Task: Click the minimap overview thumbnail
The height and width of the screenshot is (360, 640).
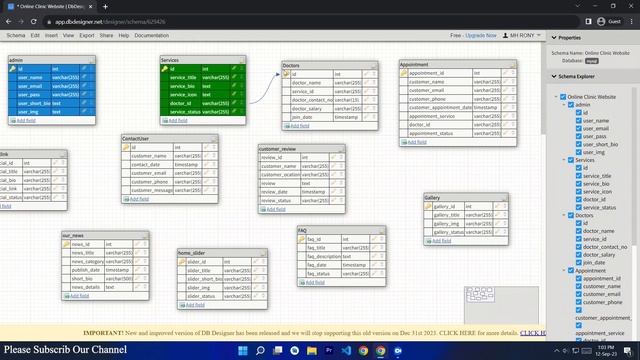Action: pos(501,305)
